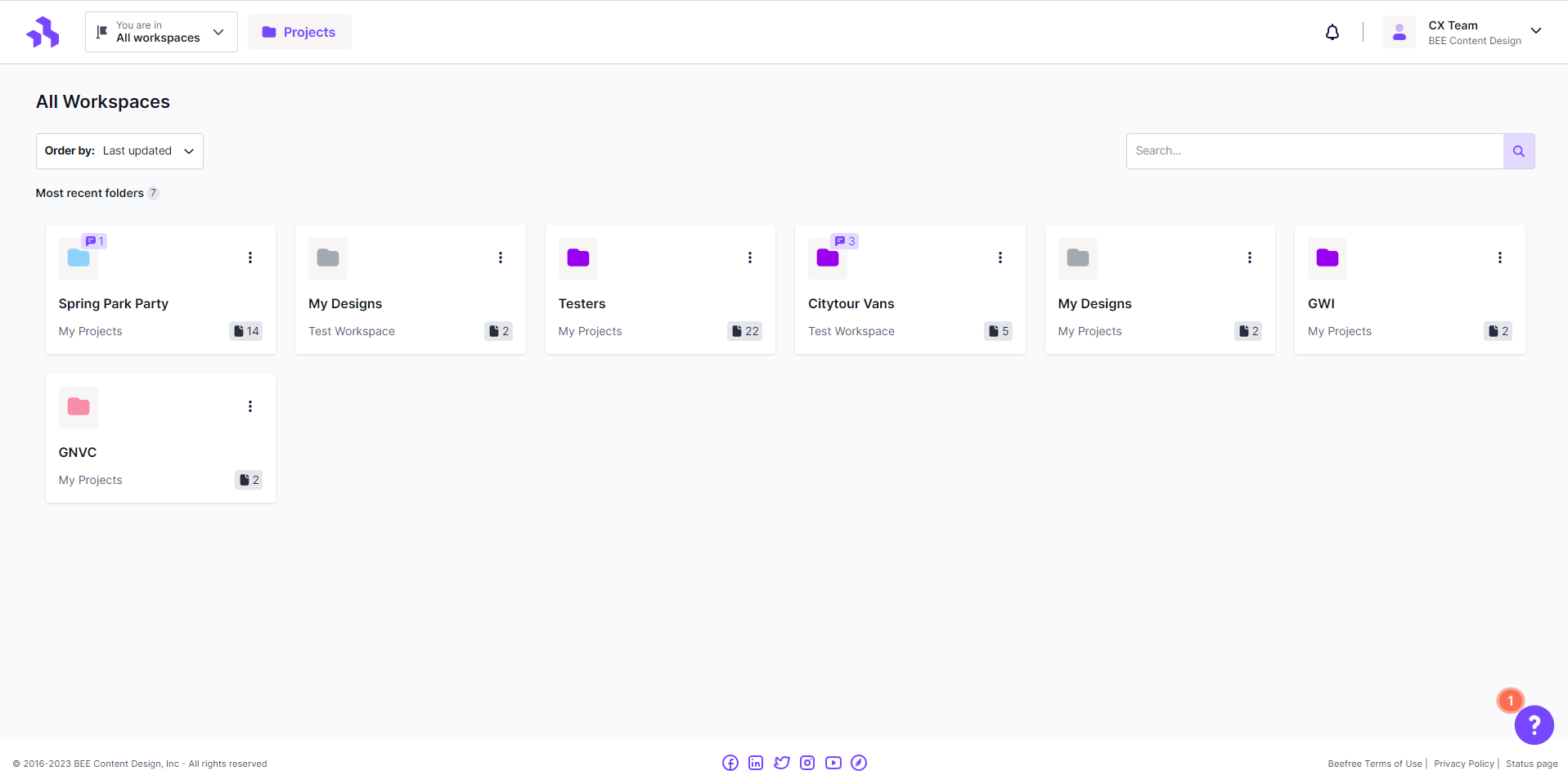Click the Most recent folders count badge

tap(153, 193)
